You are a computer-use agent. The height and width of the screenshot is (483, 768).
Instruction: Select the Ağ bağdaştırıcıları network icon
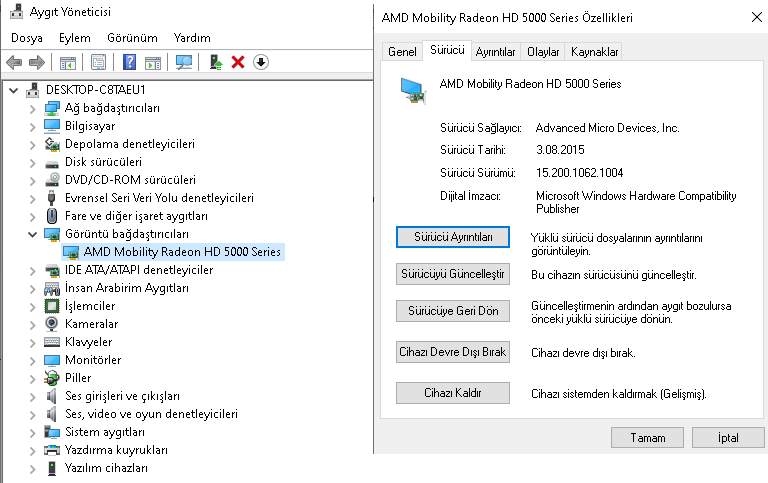pos(52,108)
